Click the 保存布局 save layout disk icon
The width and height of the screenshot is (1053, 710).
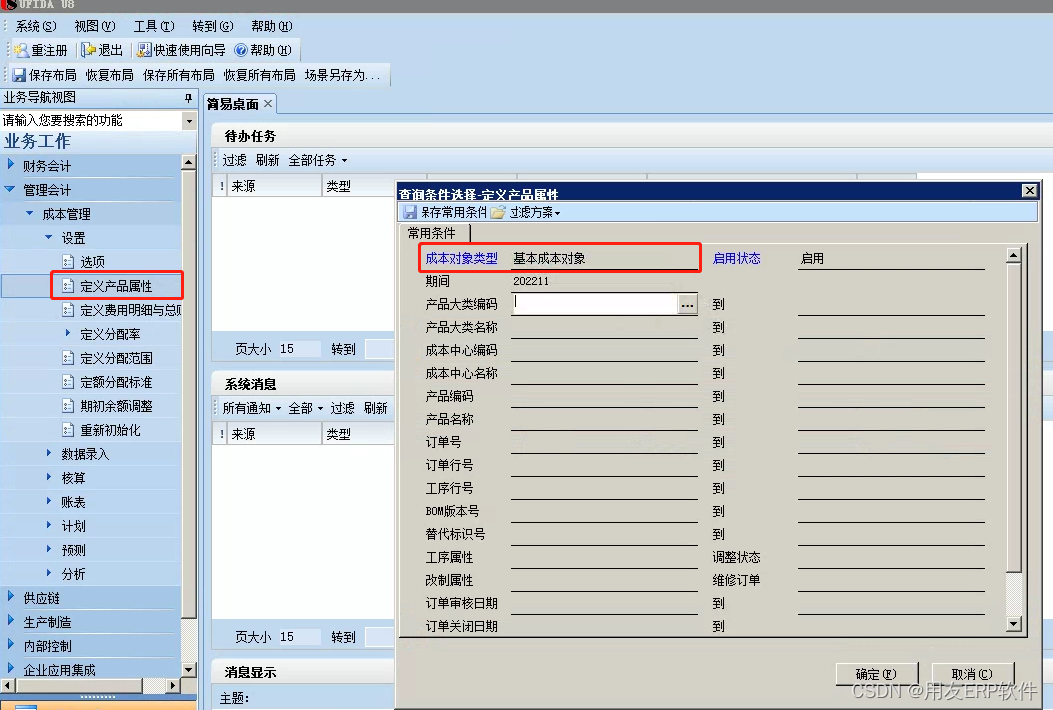pyautogui.click(x=19, y=75)
